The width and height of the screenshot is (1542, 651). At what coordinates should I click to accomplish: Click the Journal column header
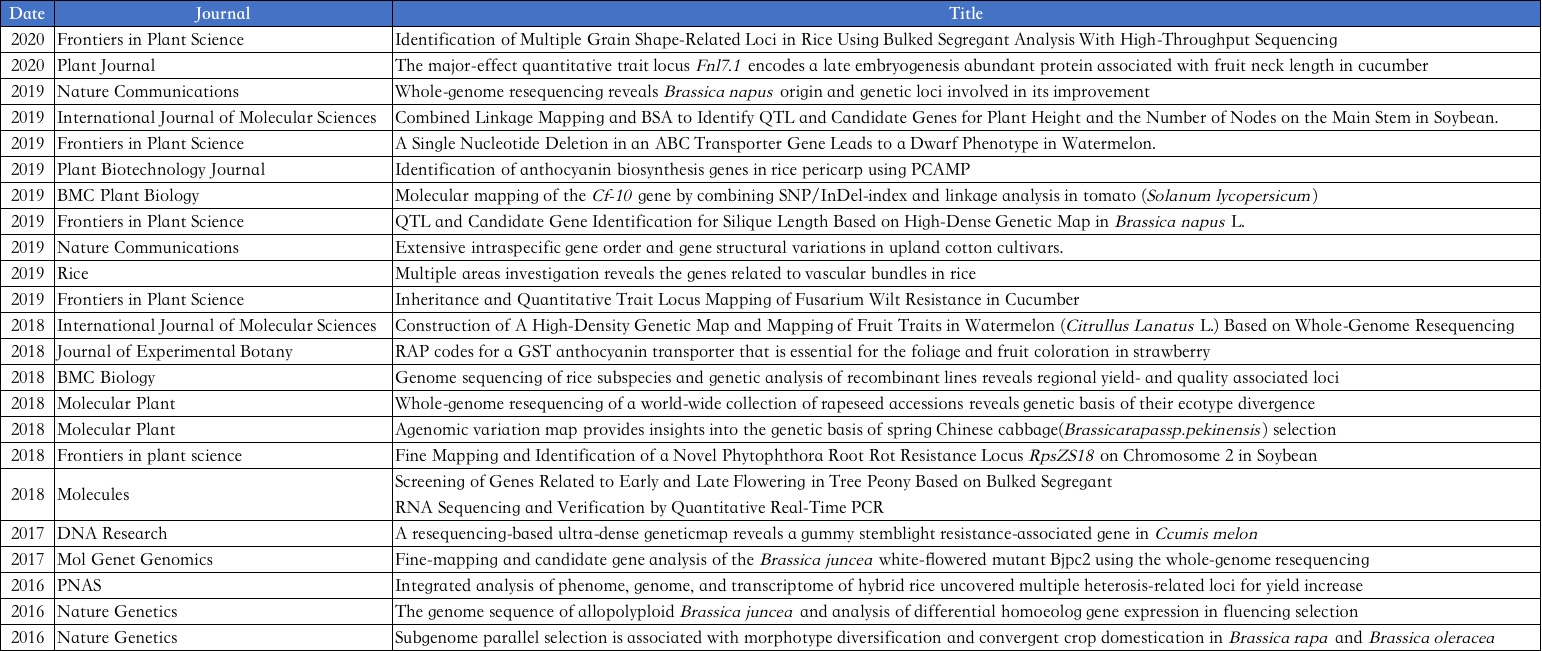[x=223, y=14]
